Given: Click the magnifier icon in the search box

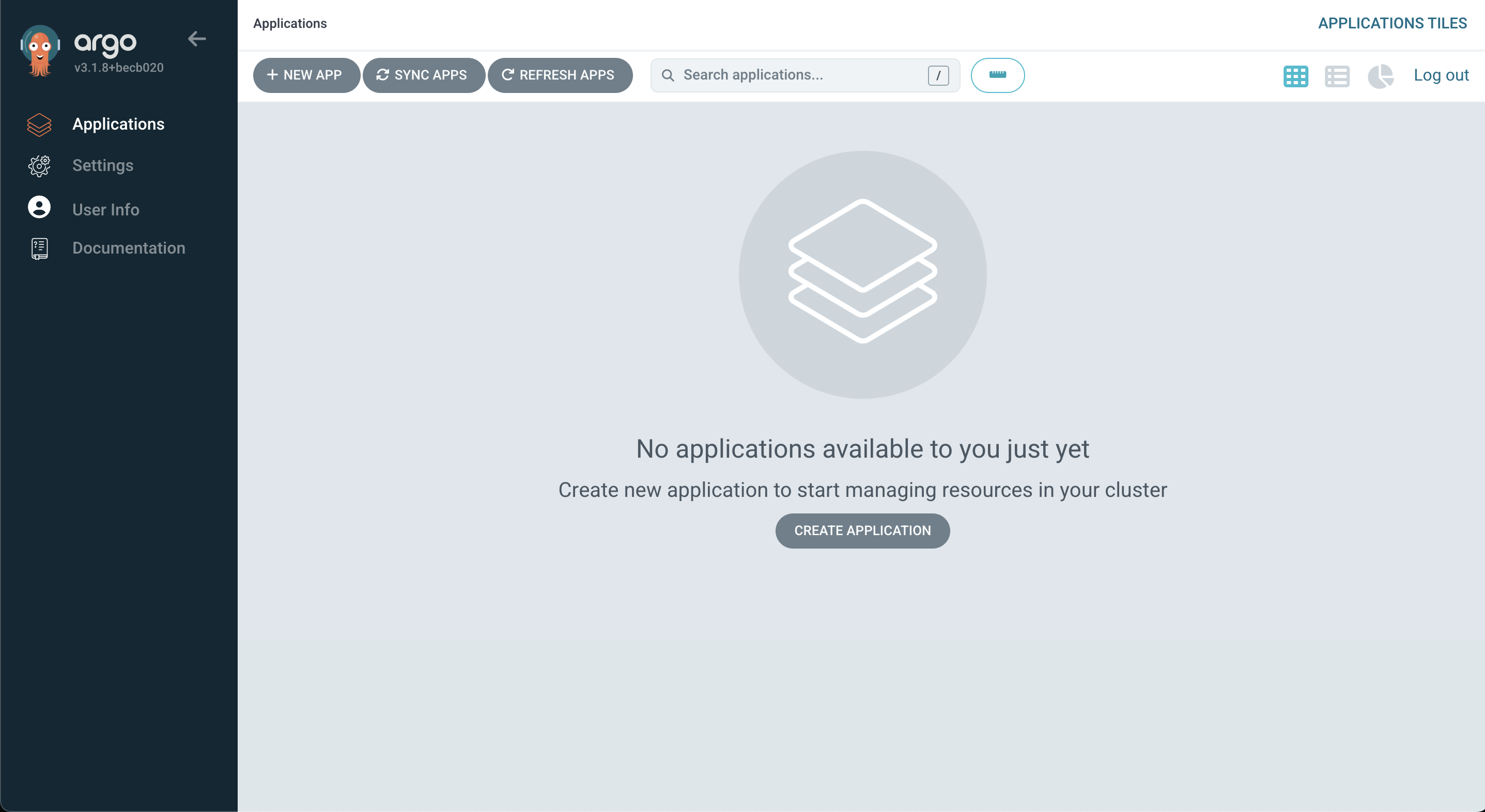Looking at the screenshot, I should pyautogui.click(x=668, y=75).
